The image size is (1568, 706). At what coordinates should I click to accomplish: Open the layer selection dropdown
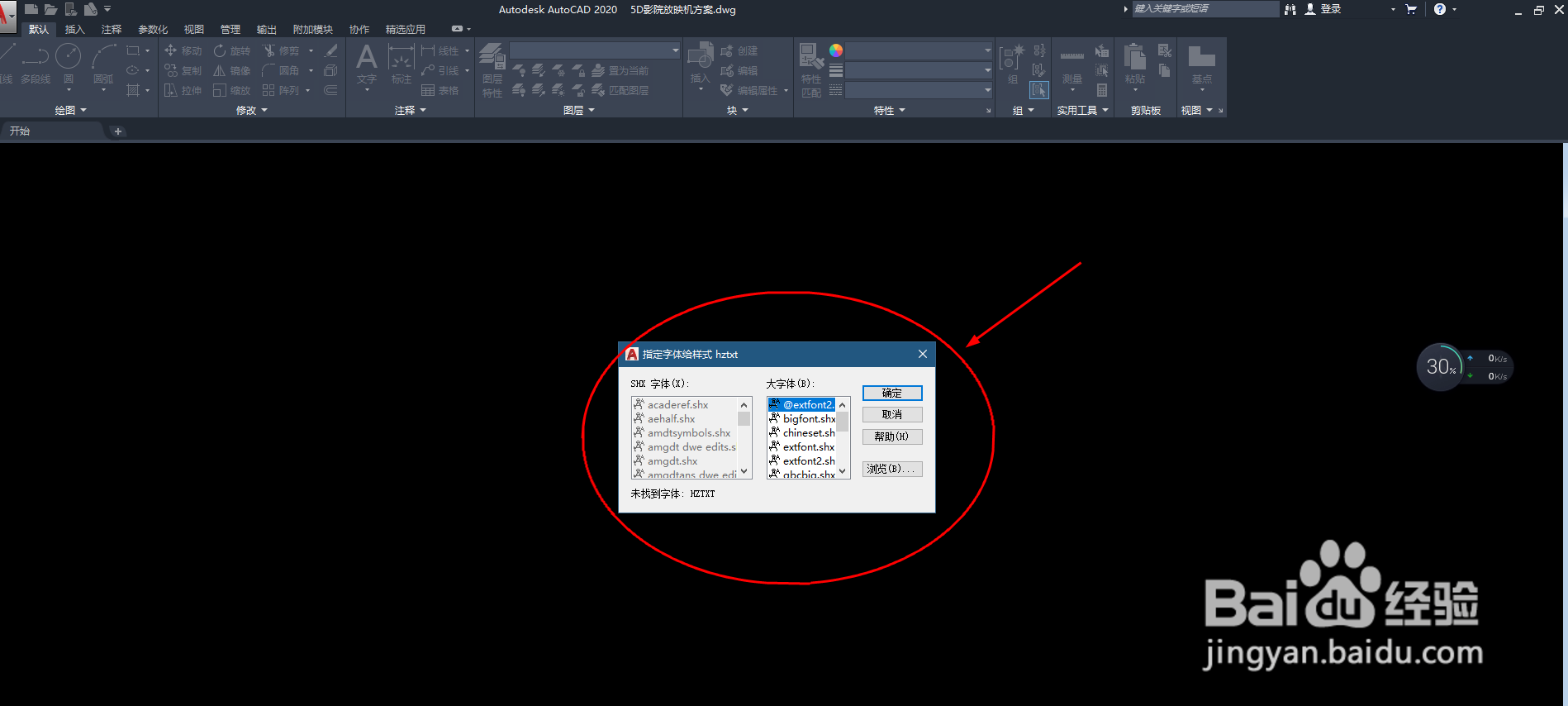click(x=595, y=50)
